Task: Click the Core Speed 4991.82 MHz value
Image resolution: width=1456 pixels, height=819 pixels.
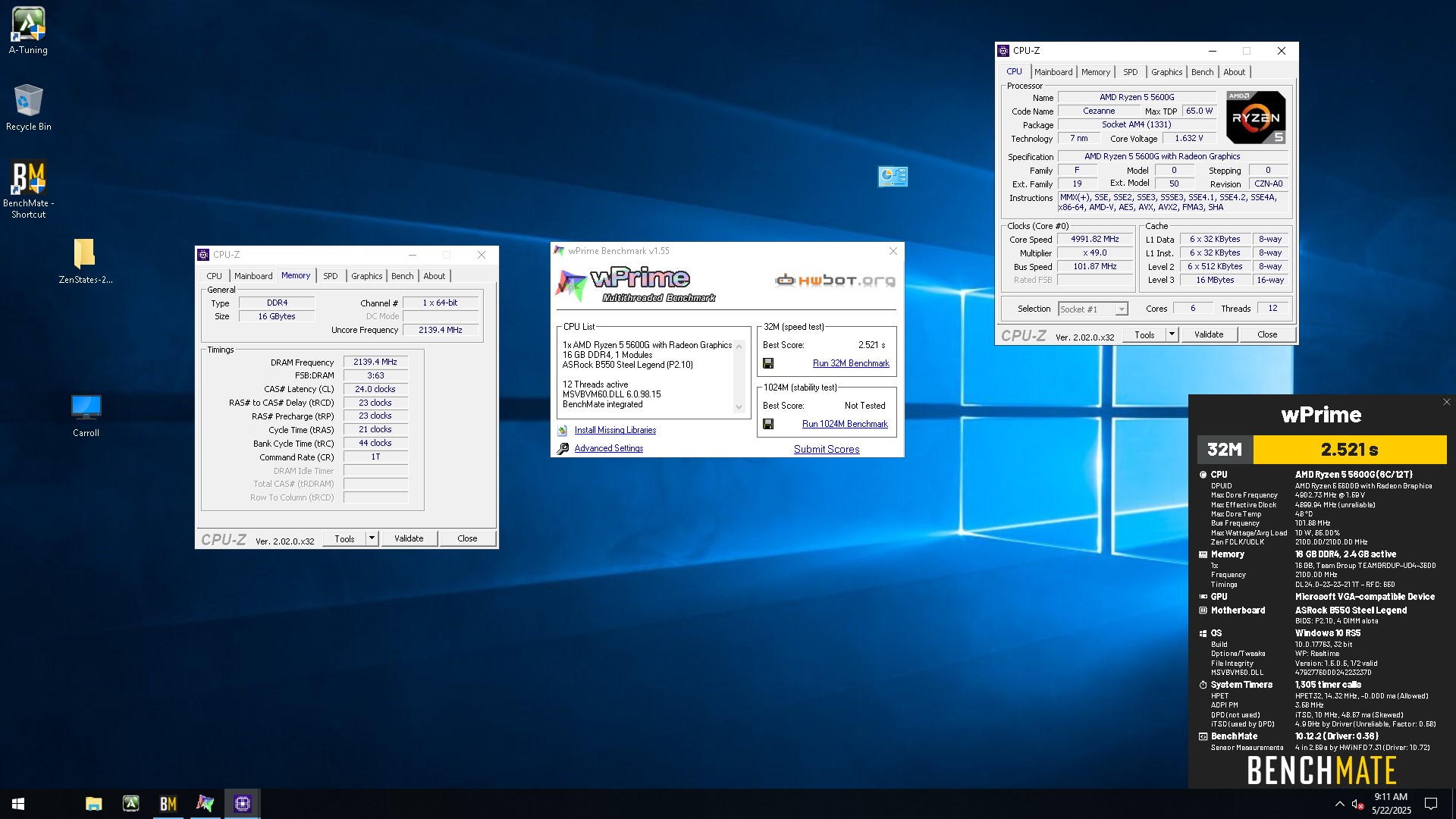Action: click(1094, 240)
